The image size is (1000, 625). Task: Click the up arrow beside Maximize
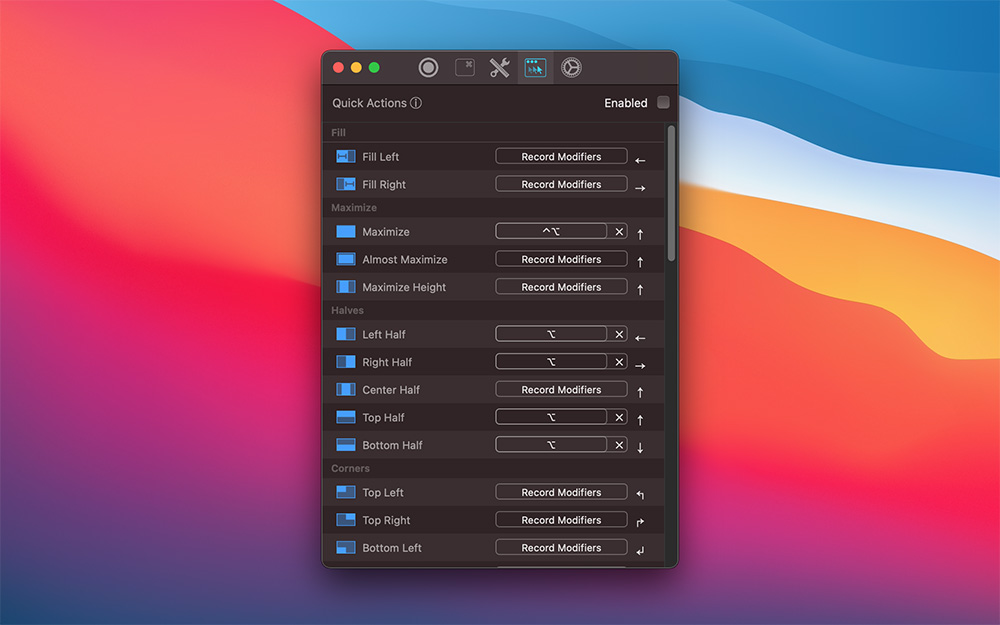click(x=640, y=235)
